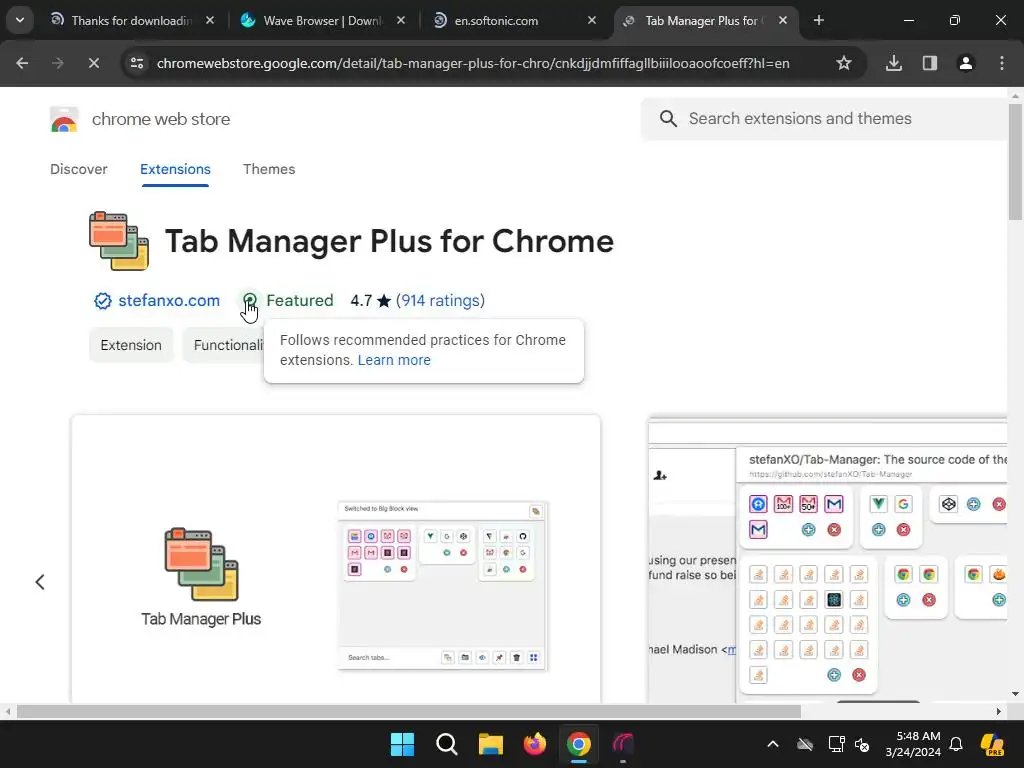Image resolution: width=1024 pixels, height=768 pixels.
Task: Open the Themes section
Action: (x=269, y=169)
